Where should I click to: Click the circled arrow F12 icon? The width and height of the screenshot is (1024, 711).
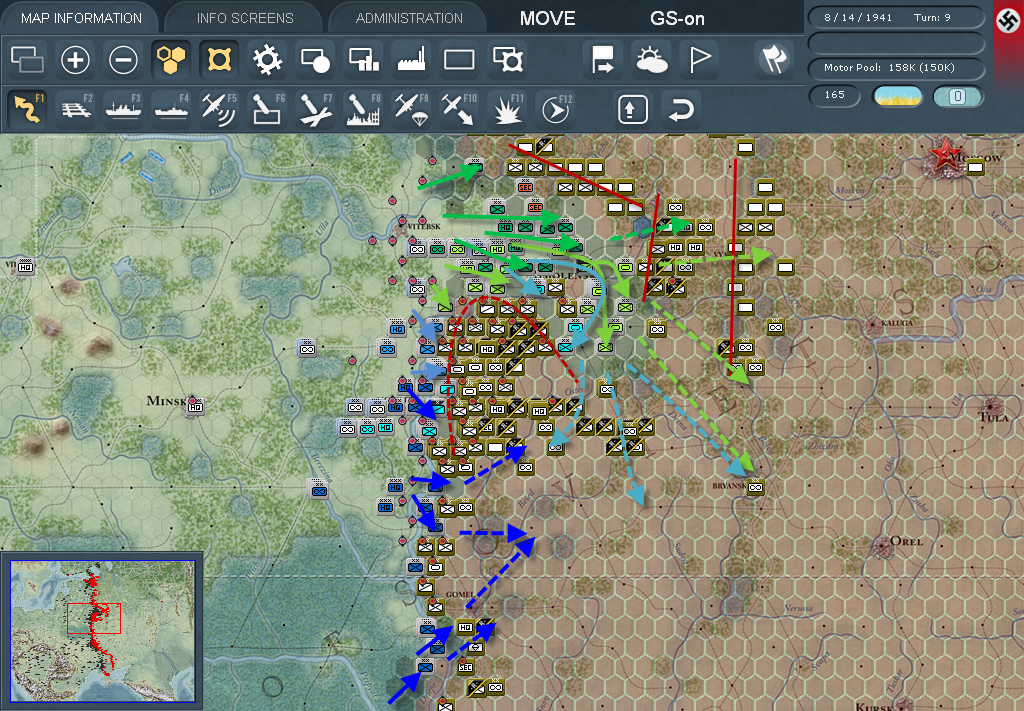556,108
